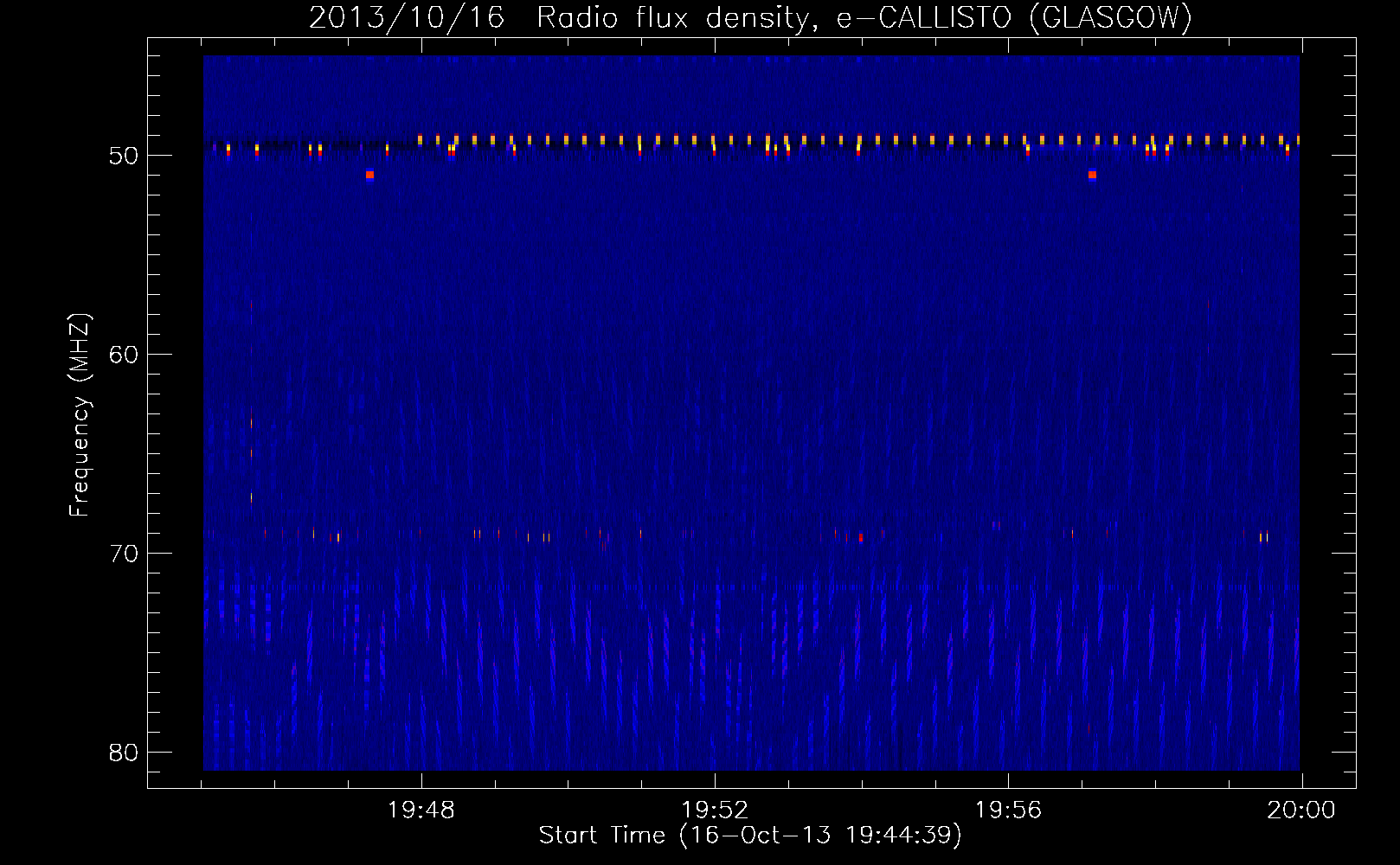Click the "Radio flux density," title text
This screenshot has height=865, width=1400.
[678, 17]
